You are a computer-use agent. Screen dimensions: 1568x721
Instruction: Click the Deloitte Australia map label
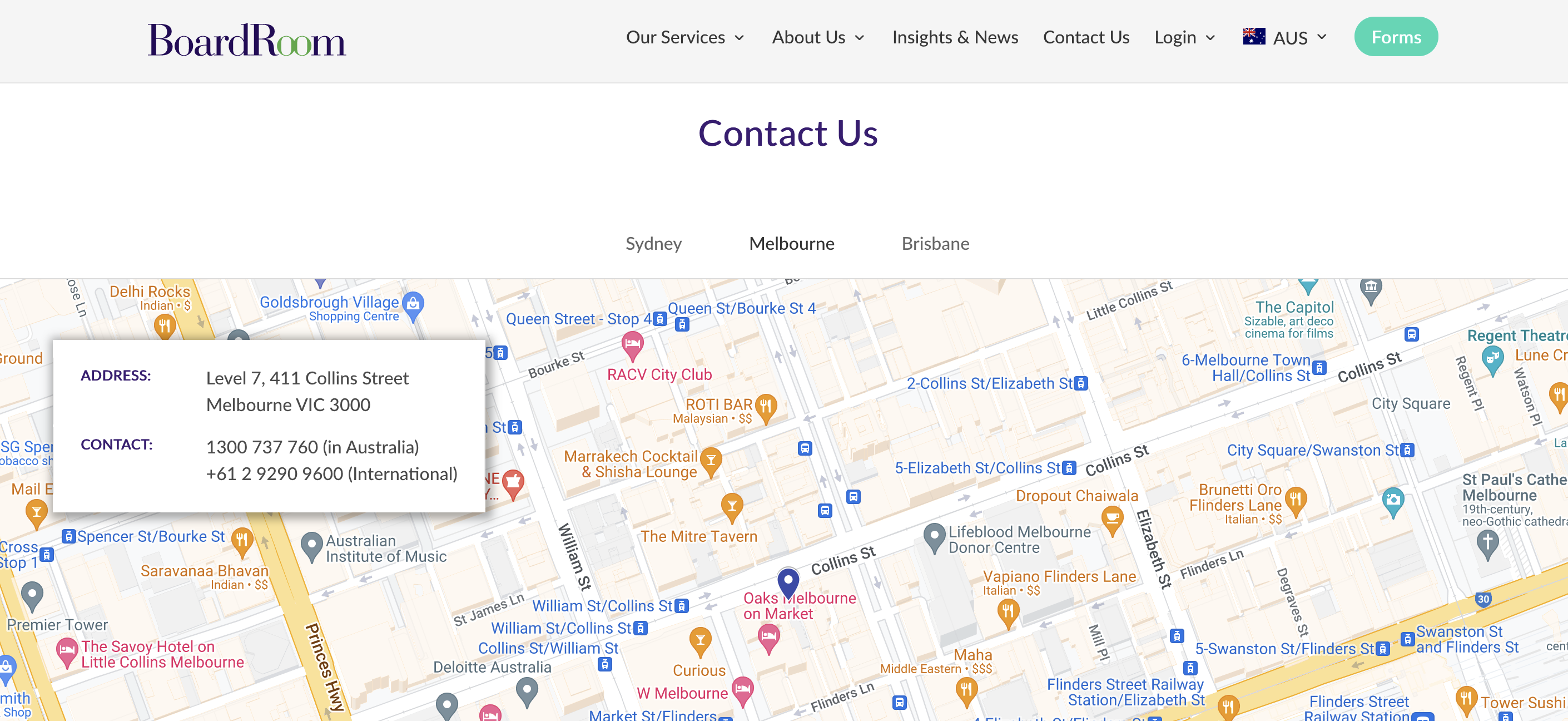[x=492, y=668]
